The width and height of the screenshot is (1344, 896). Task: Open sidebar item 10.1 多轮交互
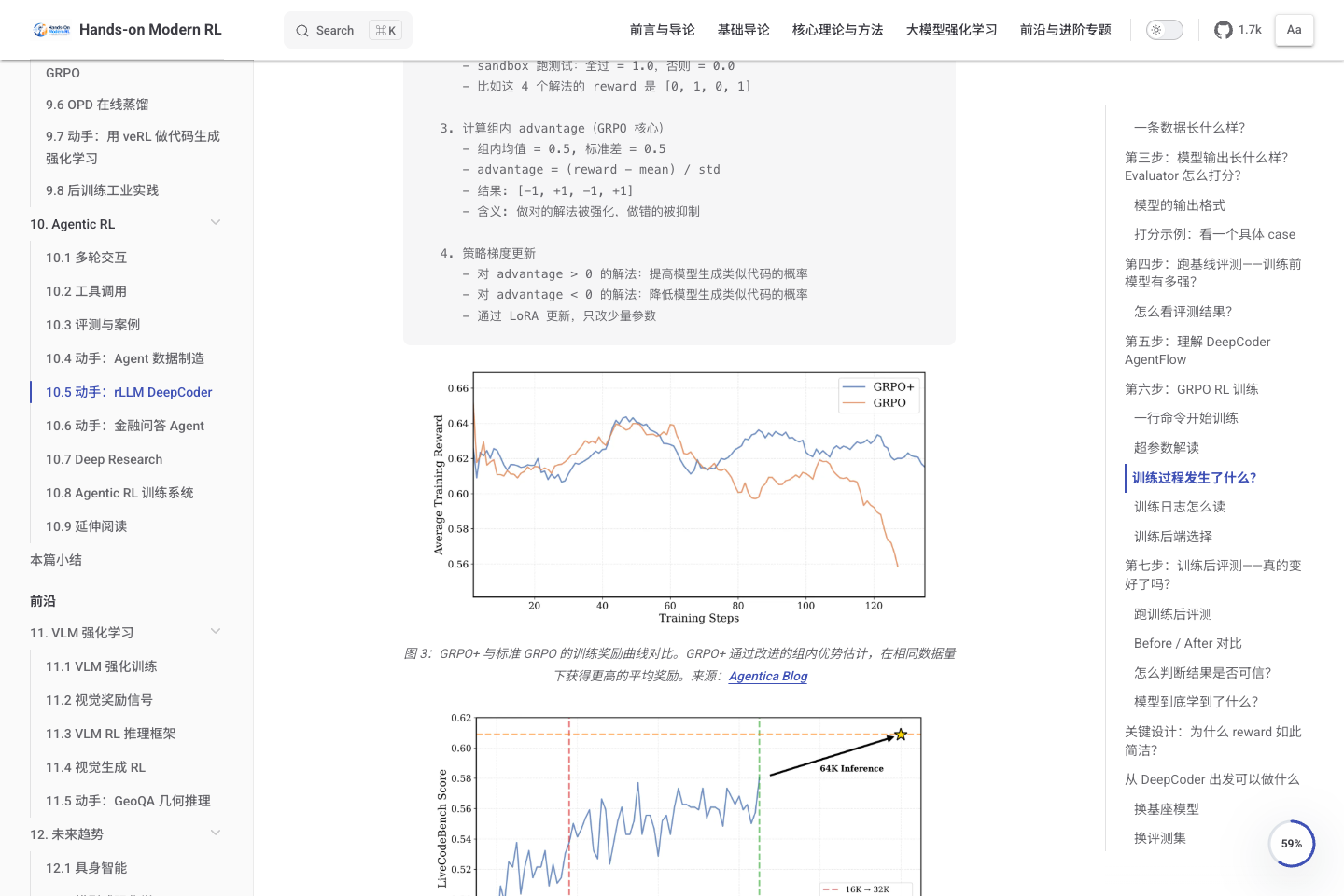[87, 258]
